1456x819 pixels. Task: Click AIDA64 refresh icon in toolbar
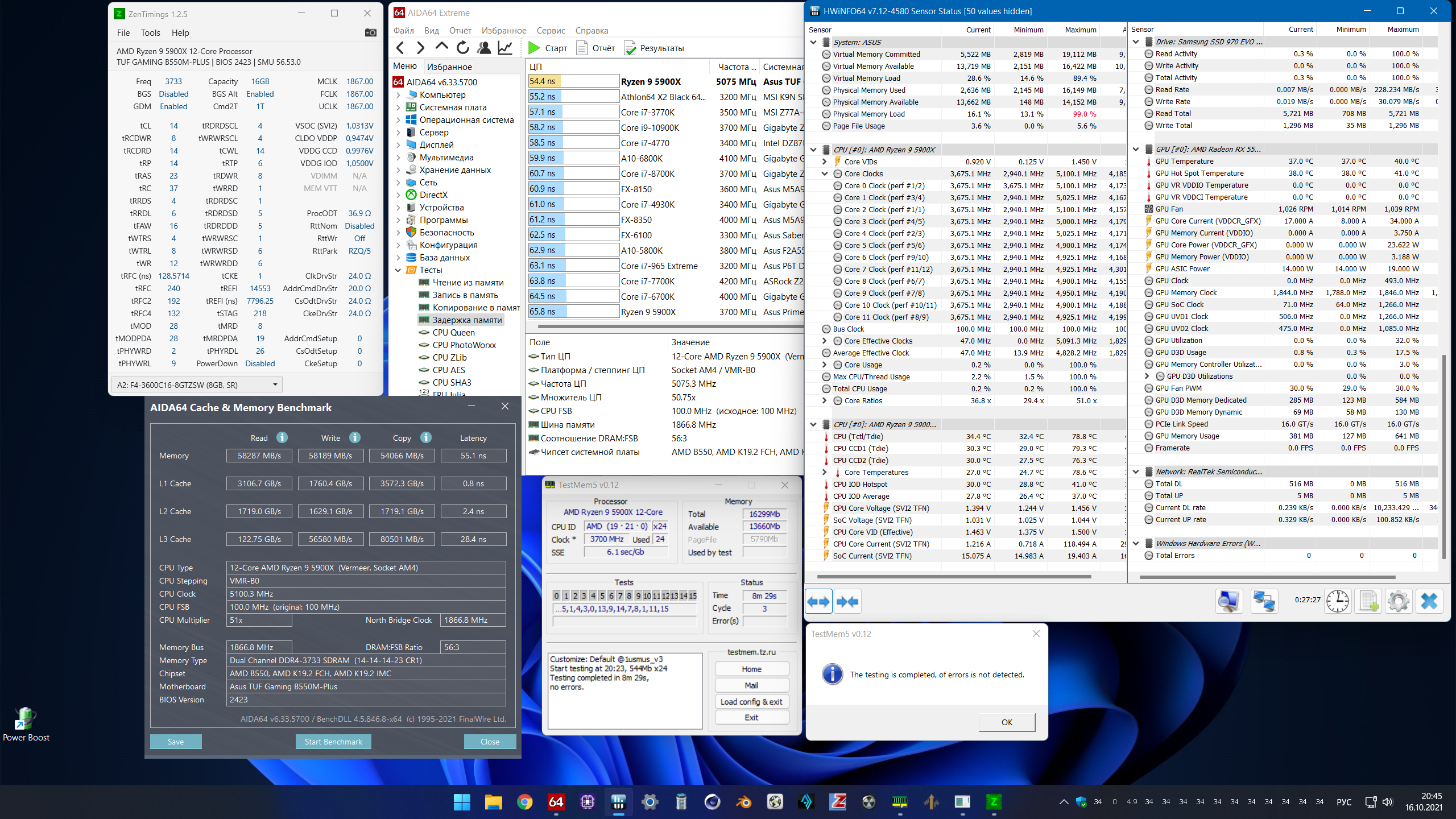(463, 48)
